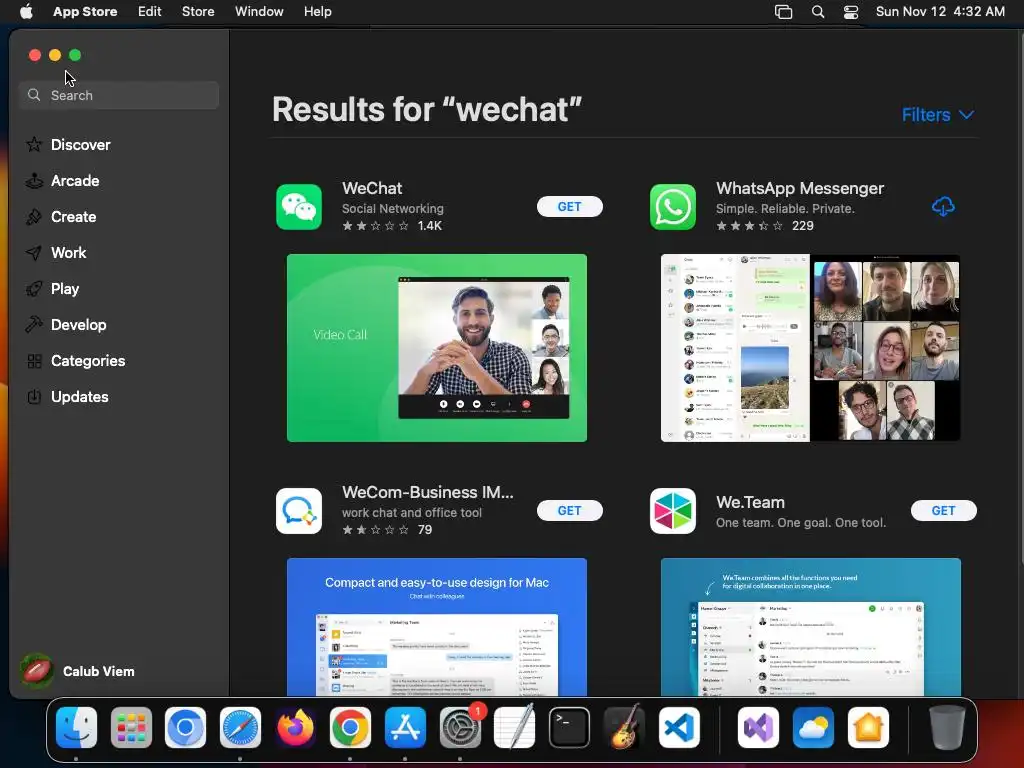Redownload WhatsApp via the cloud icon

pyautogui.click(x=943, y=207)
